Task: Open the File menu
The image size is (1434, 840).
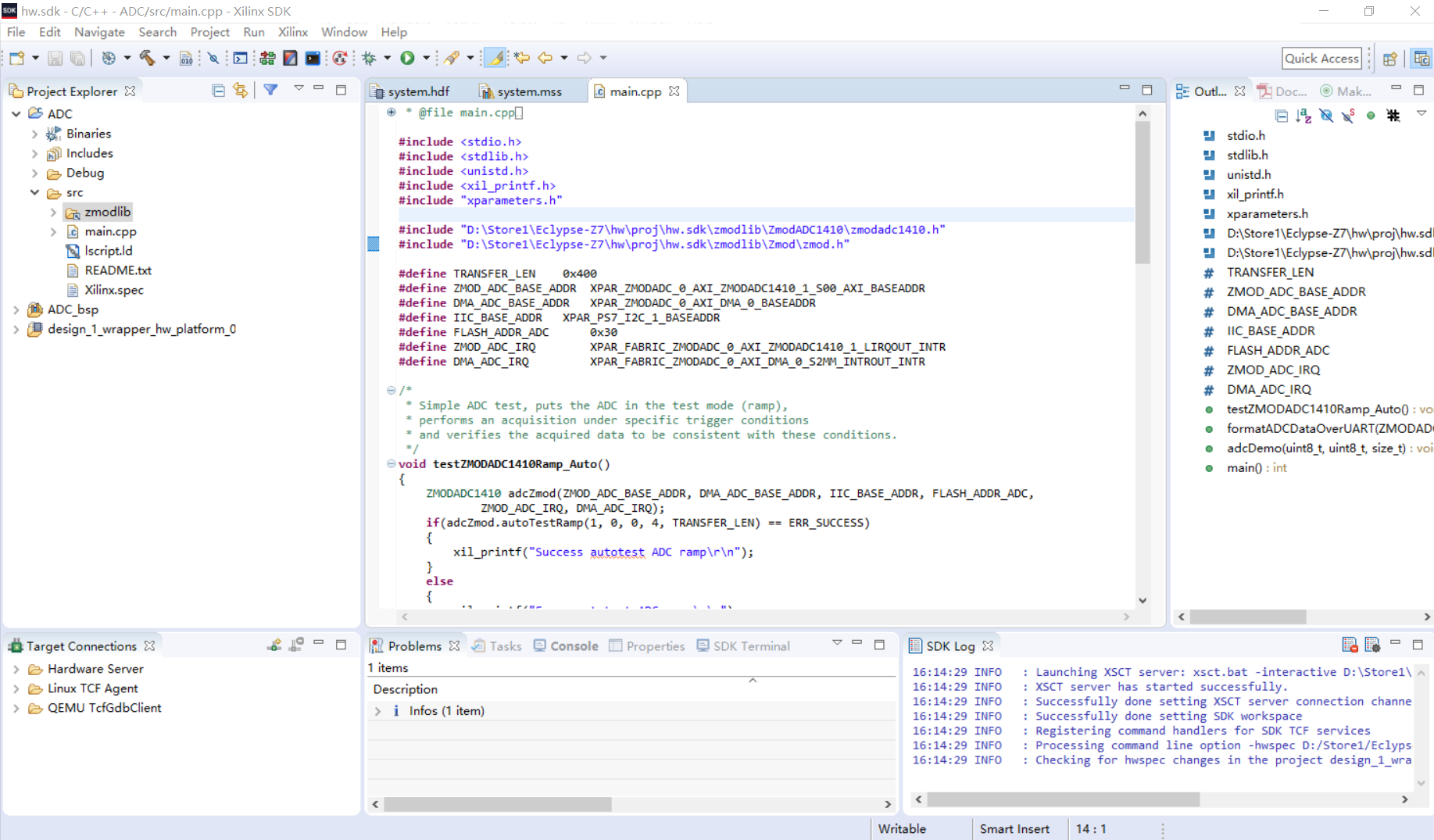Action: tap(16, 32)
